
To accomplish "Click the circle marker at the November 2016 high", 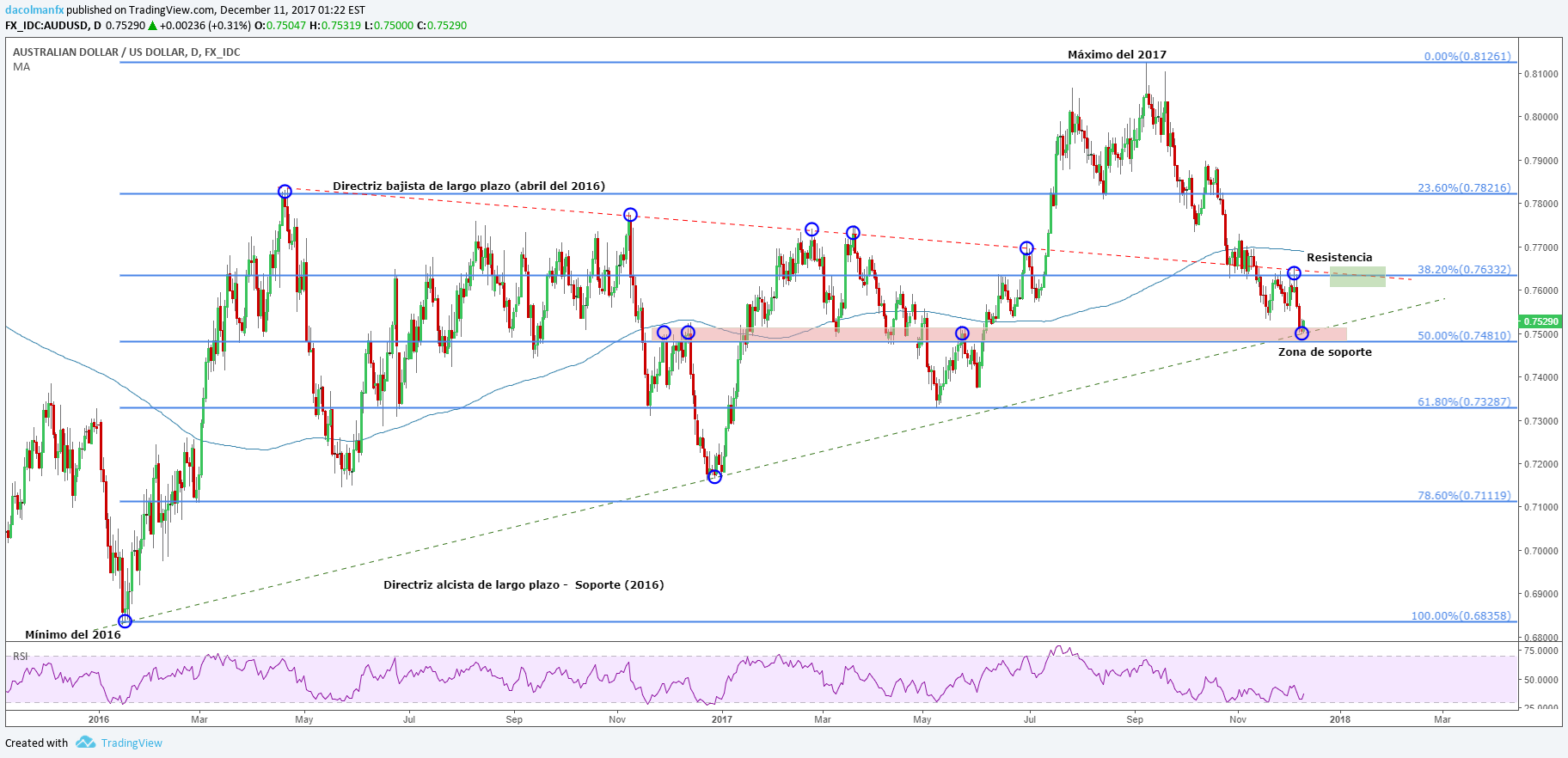I will pyautogui.click(x=630, y=215).
